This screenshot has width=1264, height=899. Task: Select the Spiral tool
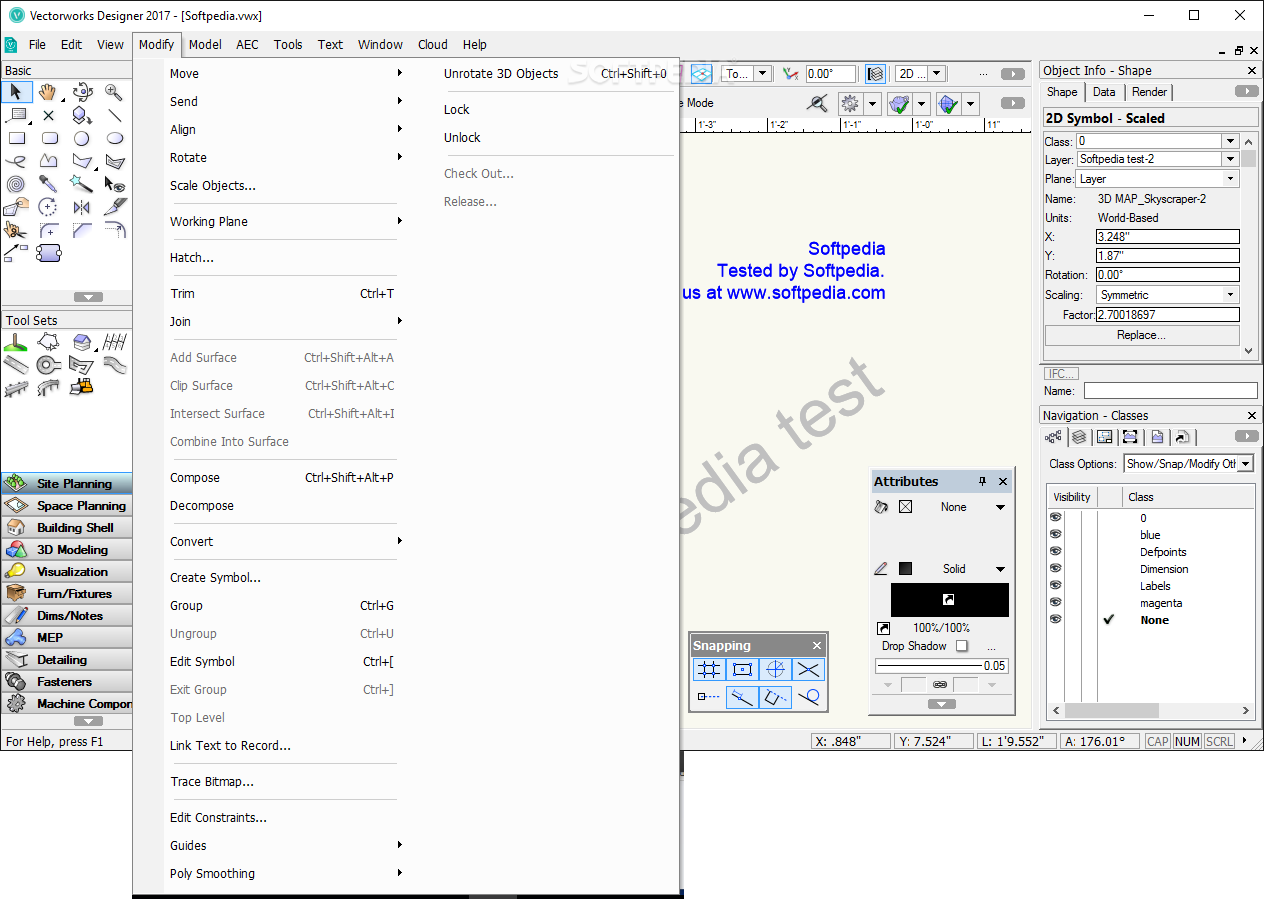16,184
